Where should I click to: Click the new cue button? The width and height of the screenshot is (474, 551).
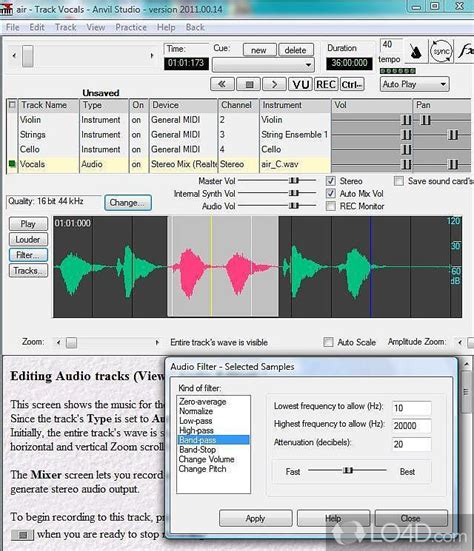[259, 50]
